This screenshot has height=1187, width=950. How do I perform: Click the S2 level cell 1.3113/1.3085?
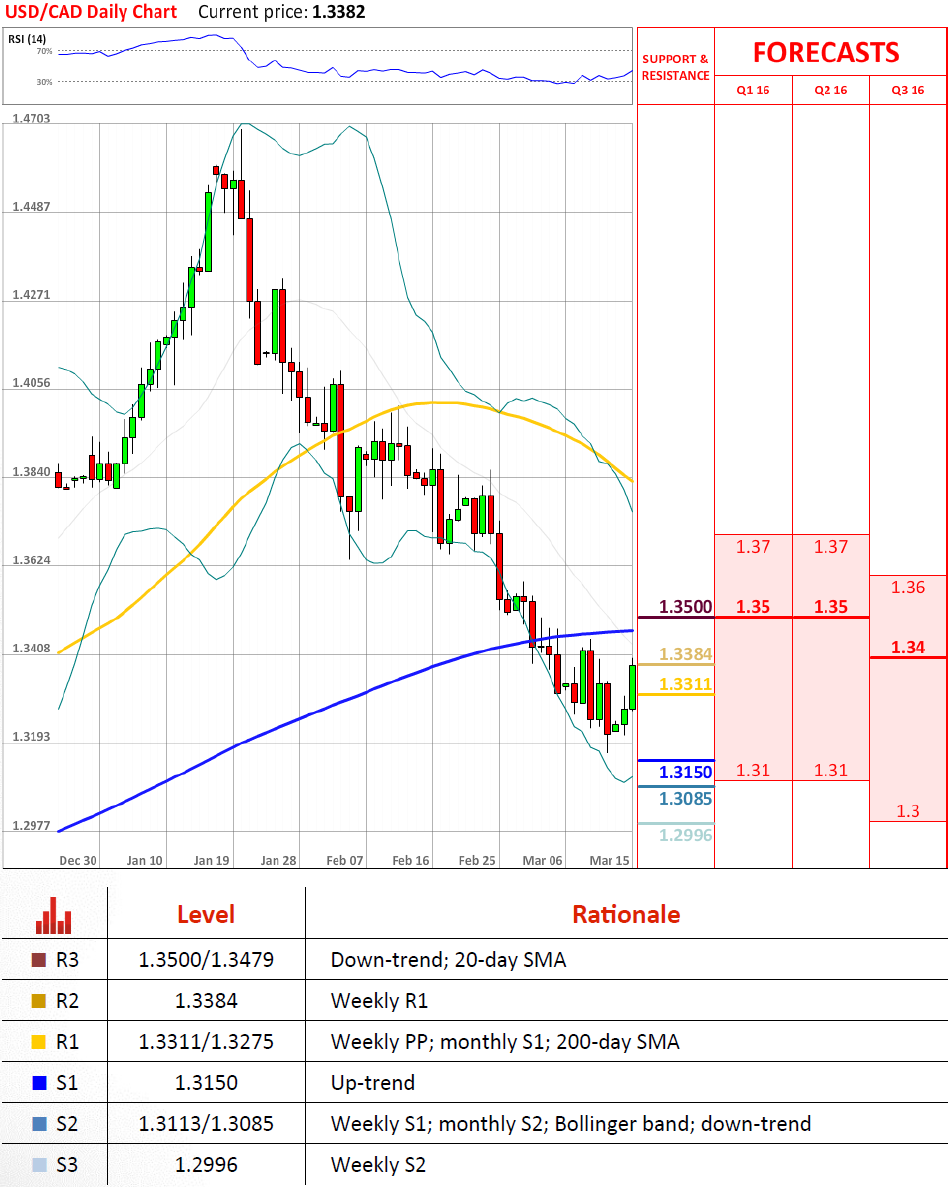coord(206,1123)
